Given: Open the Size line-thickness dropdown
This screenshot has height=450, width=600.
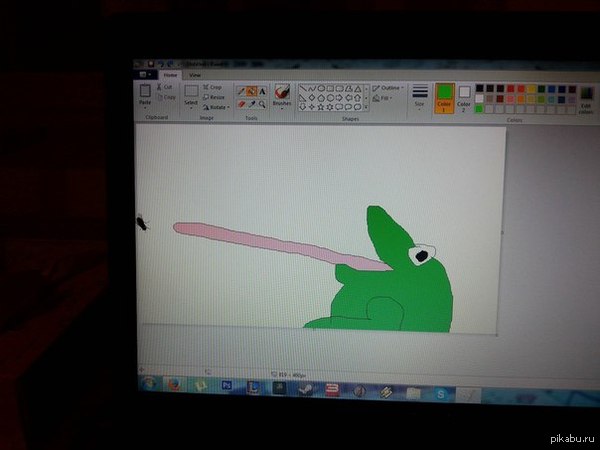Looking at the screenshot, I should [420, 97].
